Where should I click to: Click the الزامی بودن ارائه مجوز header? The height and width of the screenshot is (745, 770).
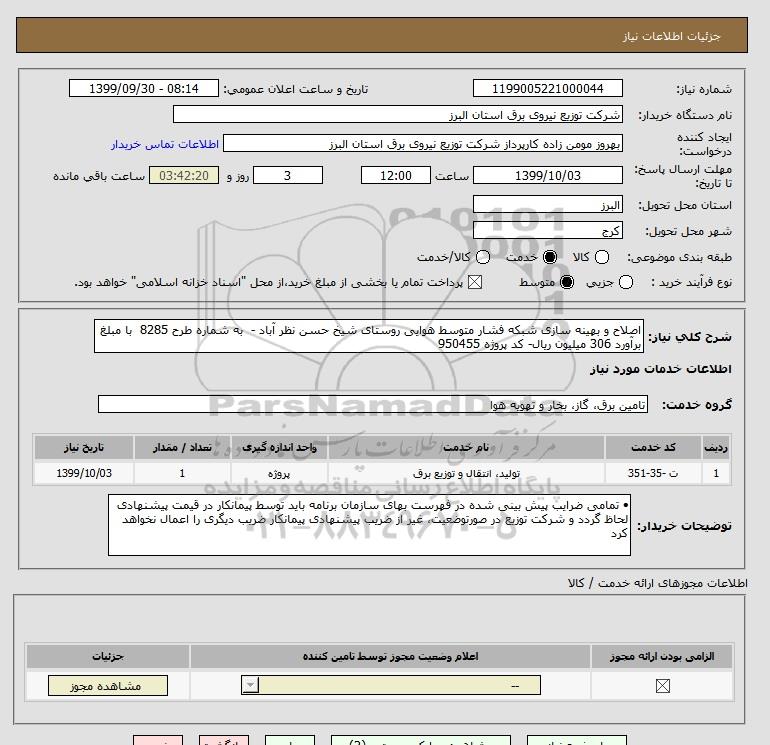pyautogui.click(x=662, y=656)
